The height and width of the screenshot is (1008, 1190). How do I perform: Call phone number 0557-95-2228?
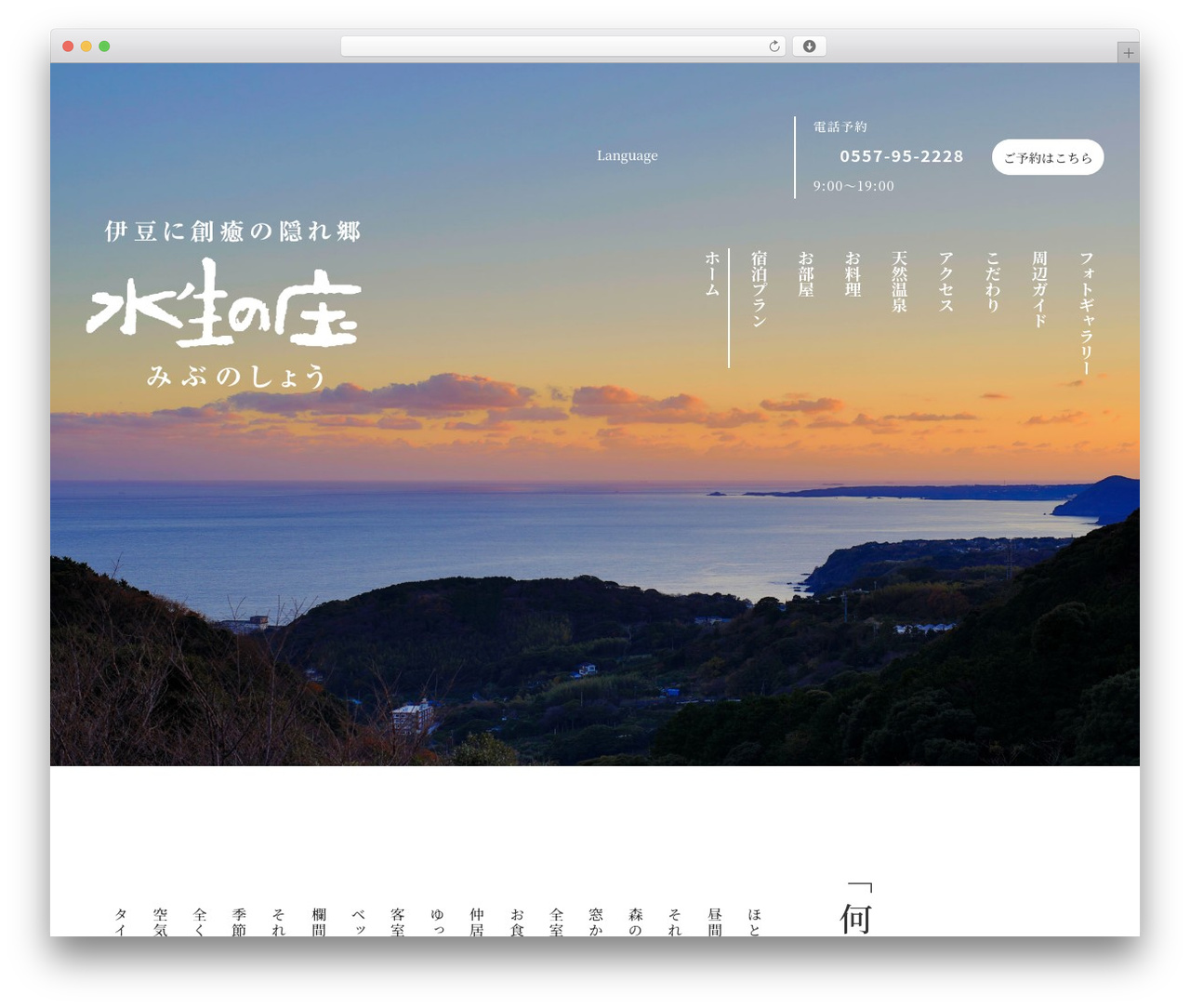pyautogui.click(x=902, y=156)
